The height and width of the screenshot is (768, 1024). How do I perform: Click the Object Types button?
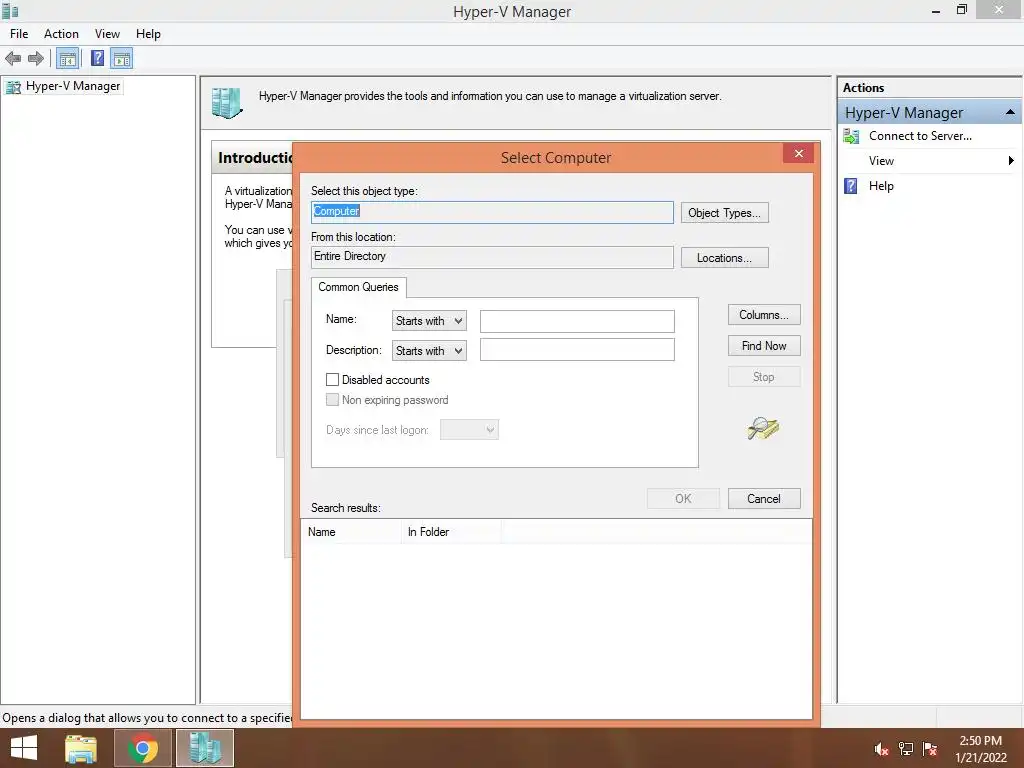[x=724, y=213]
